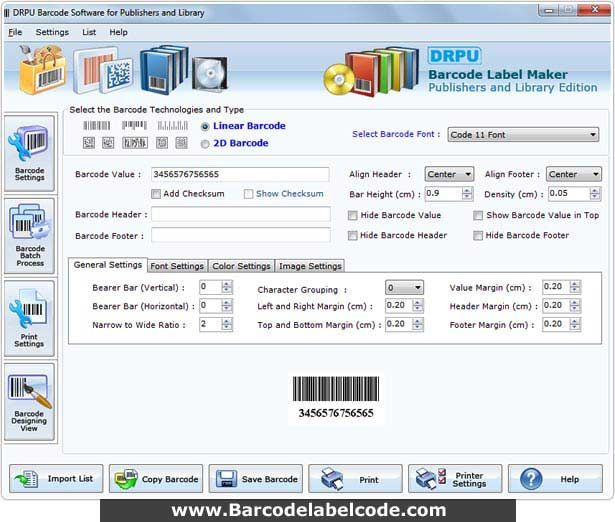Switch to Font Settings tab
This screenshot has width=615, height=522.
click(x=177, y=266)
